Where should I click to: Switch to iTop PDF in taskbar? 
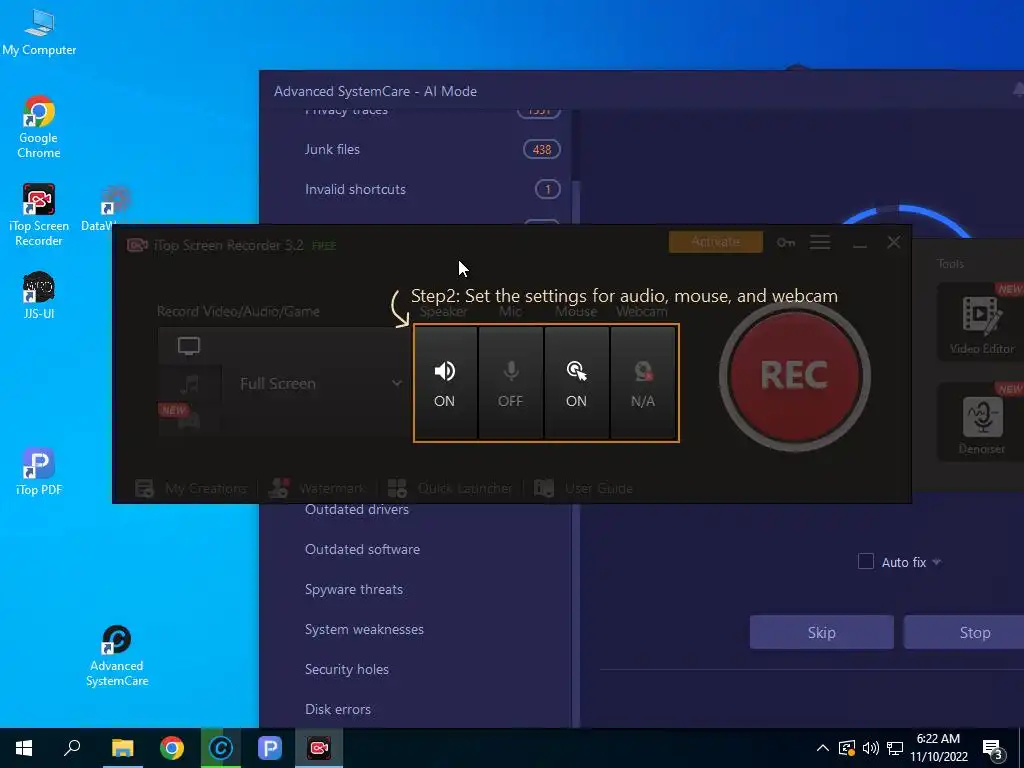pos(270,748)
